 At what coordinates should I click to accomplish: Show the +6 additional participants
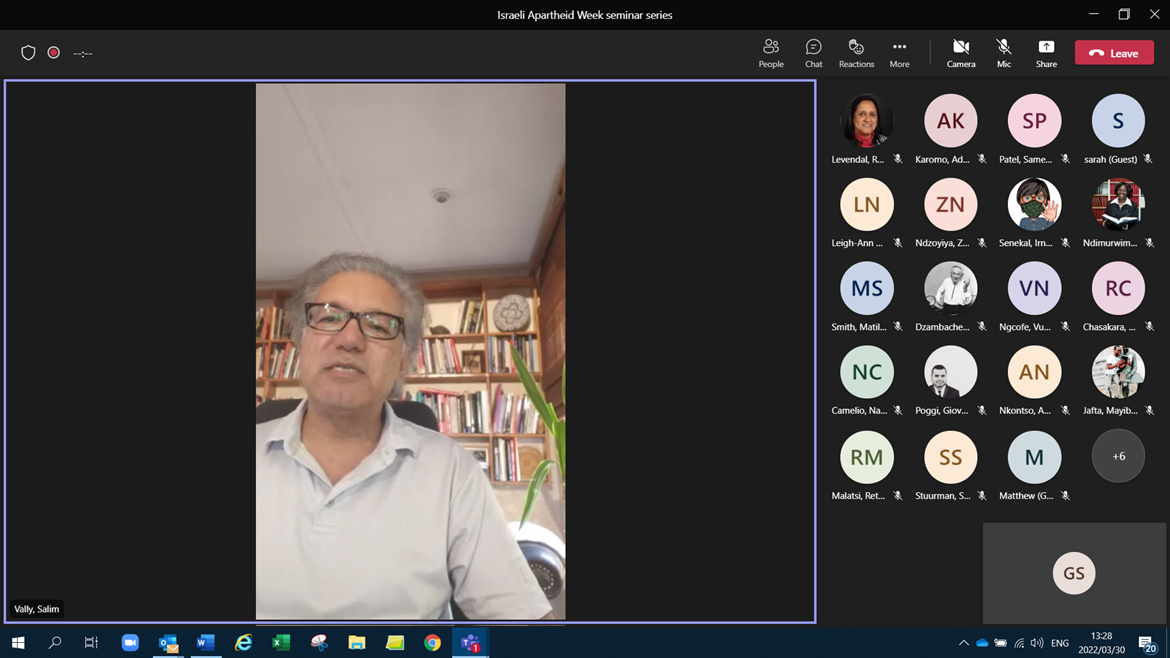click(1118, 457)
